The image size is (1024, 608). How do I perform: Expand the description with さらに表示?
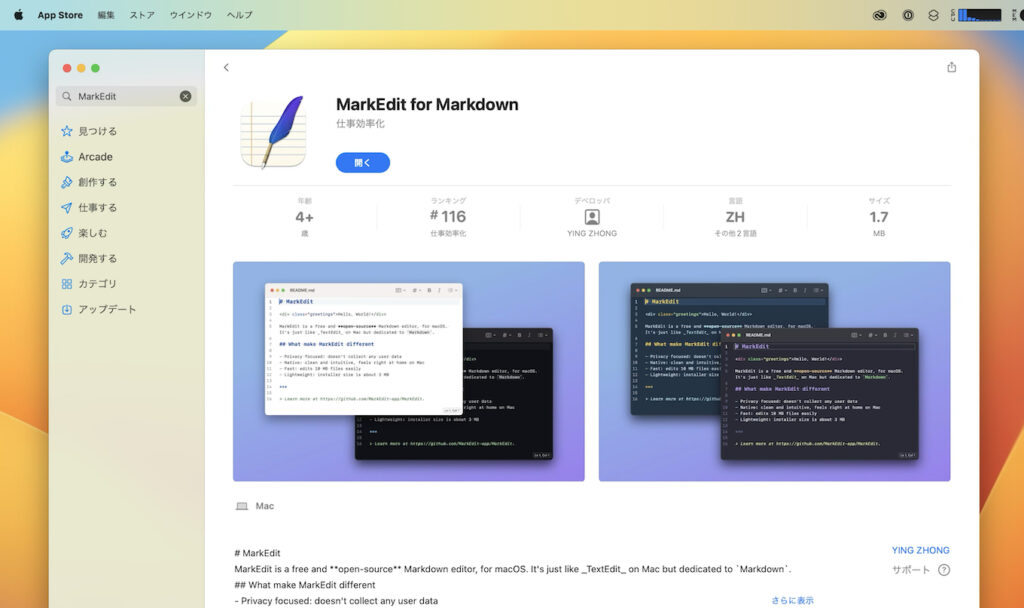789,598
